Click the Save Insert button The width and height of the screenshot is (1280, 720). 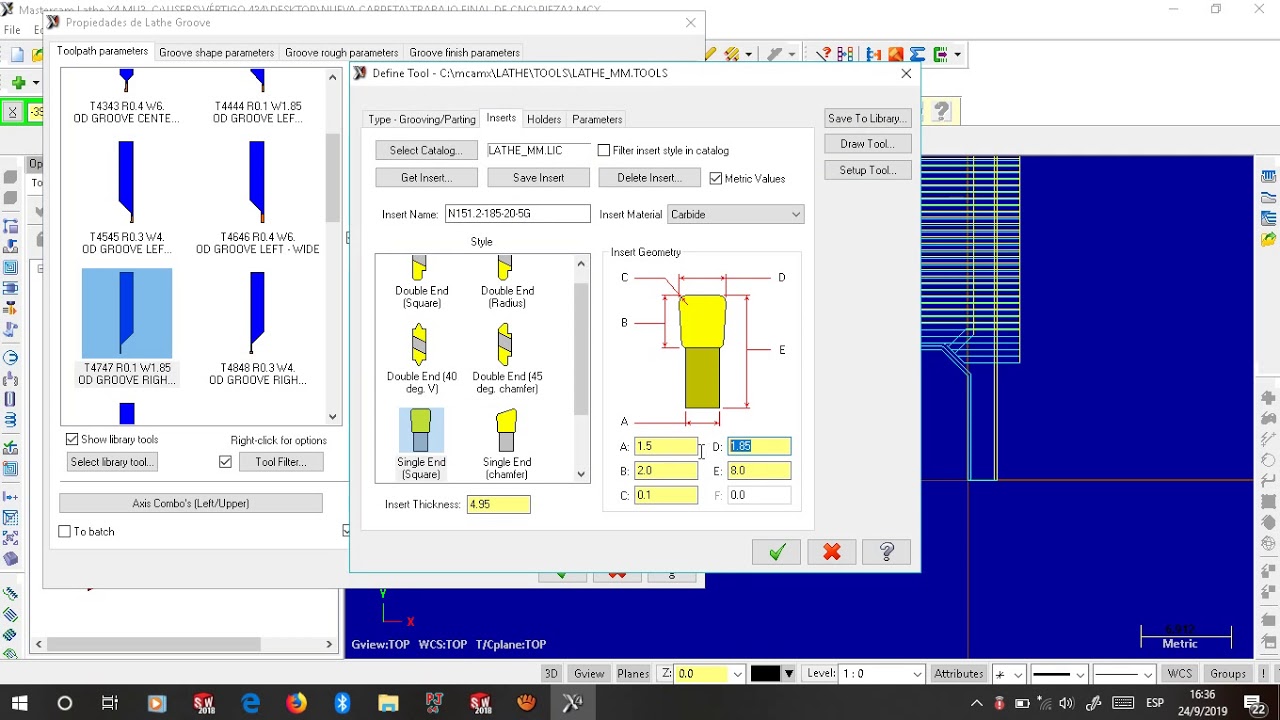pos(538,178)
